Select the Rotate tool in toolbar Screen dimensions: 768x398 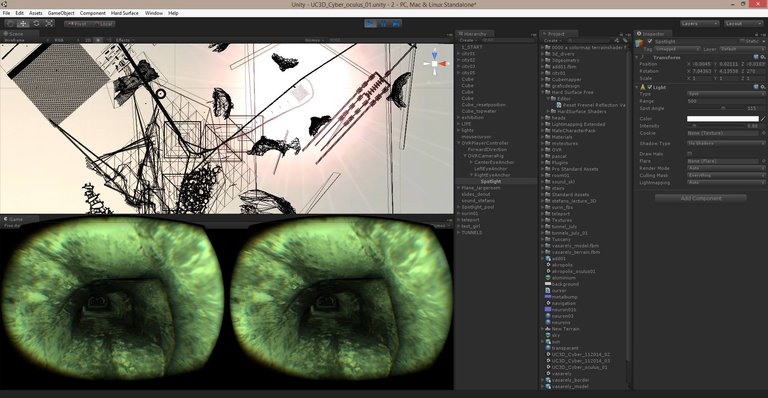click(36, 23)
